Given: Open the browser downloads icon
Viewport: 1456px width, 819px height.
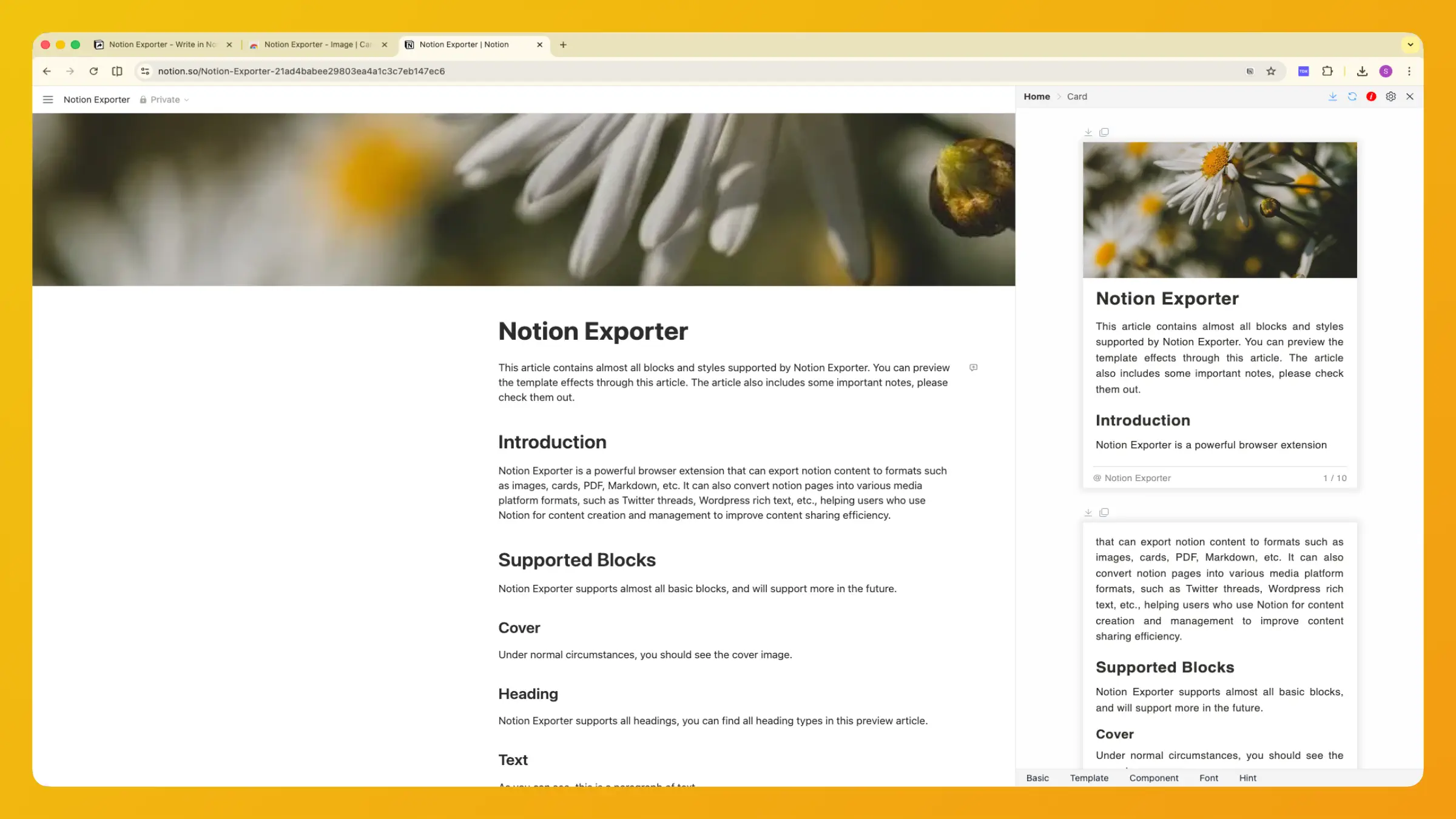Looking at the screenshot, I should coord(1363,71).
